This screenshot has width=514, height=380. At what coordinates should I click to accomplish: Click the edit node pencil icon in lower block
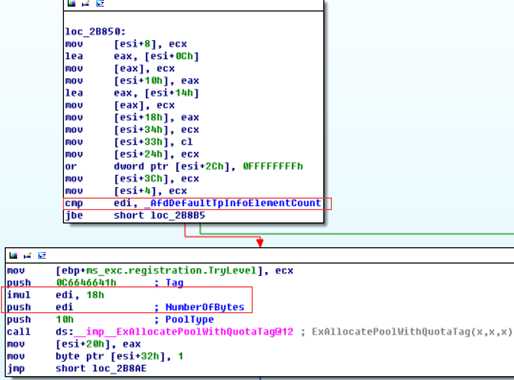pos(28,256)
